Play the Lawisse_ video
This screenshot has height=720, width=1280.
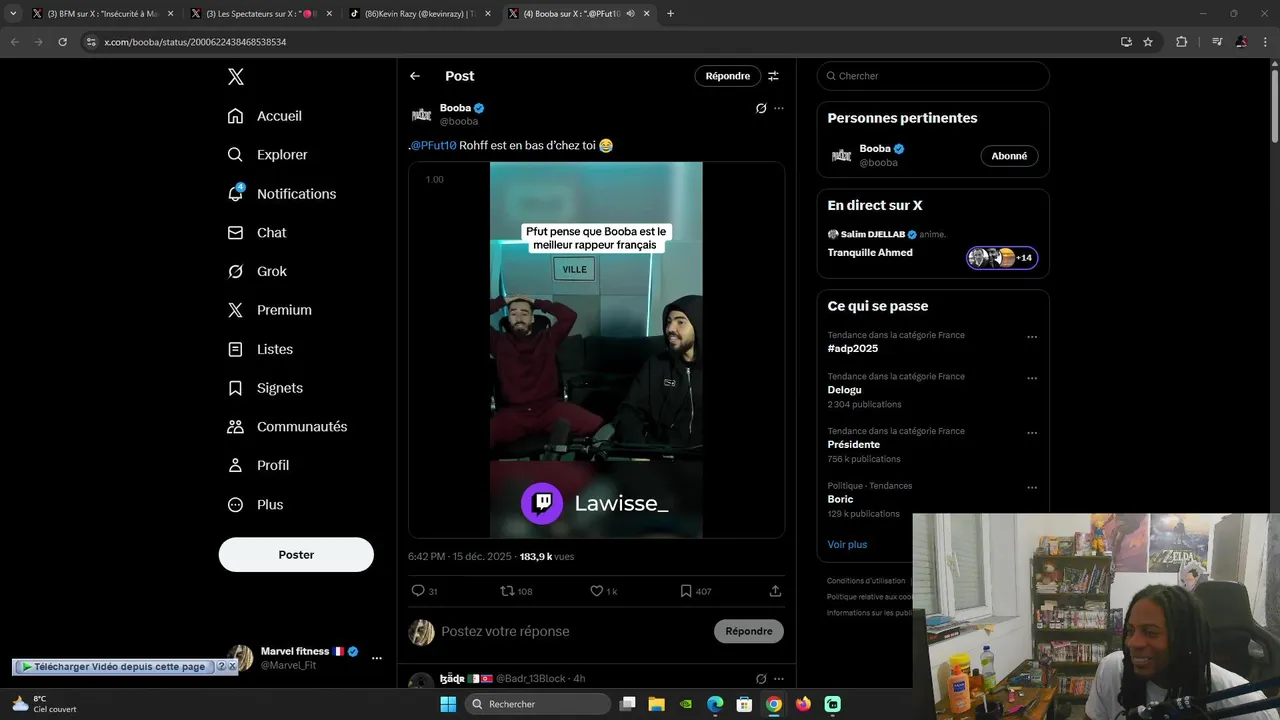click(x=596, y=350)
